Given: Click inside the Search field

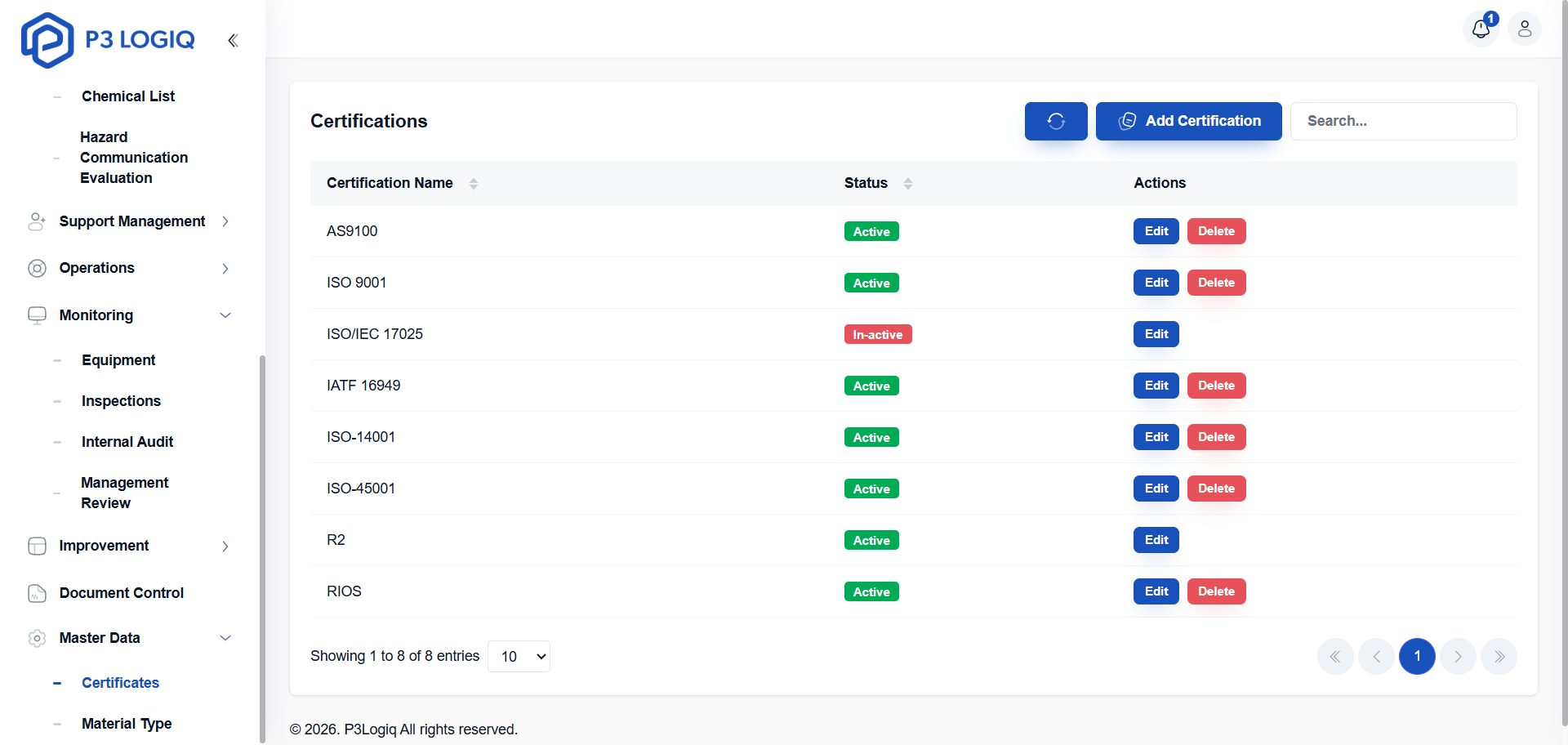Looking at the screenshot, I should [1403, 121].
